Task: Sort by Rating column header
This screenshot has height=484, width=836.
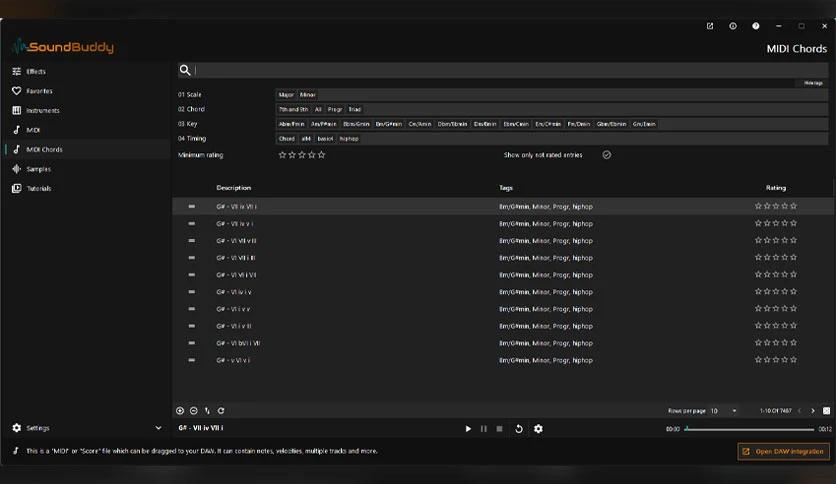Action: (776, 188)
